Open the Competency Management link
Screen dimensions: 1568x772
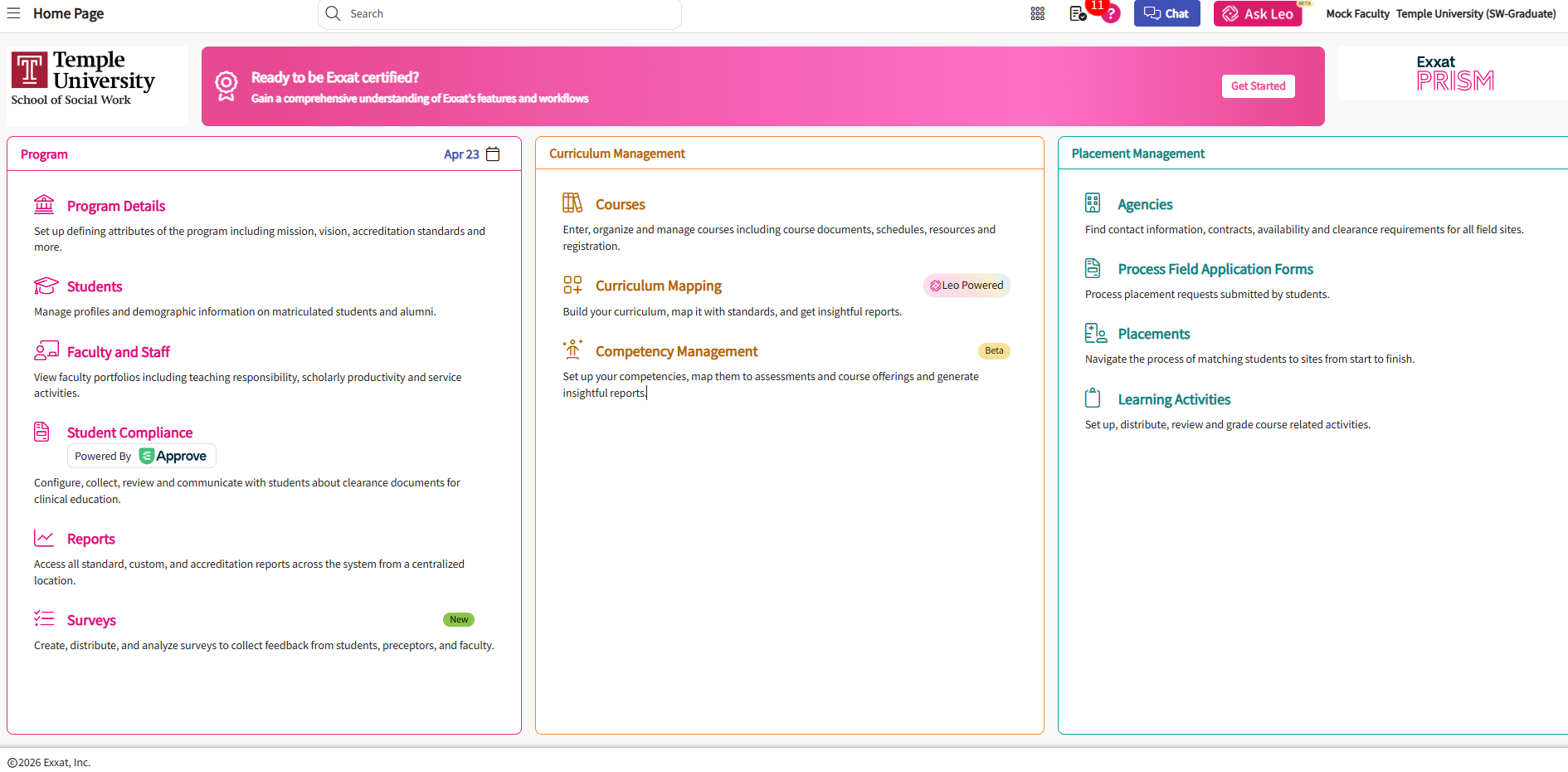677,351
